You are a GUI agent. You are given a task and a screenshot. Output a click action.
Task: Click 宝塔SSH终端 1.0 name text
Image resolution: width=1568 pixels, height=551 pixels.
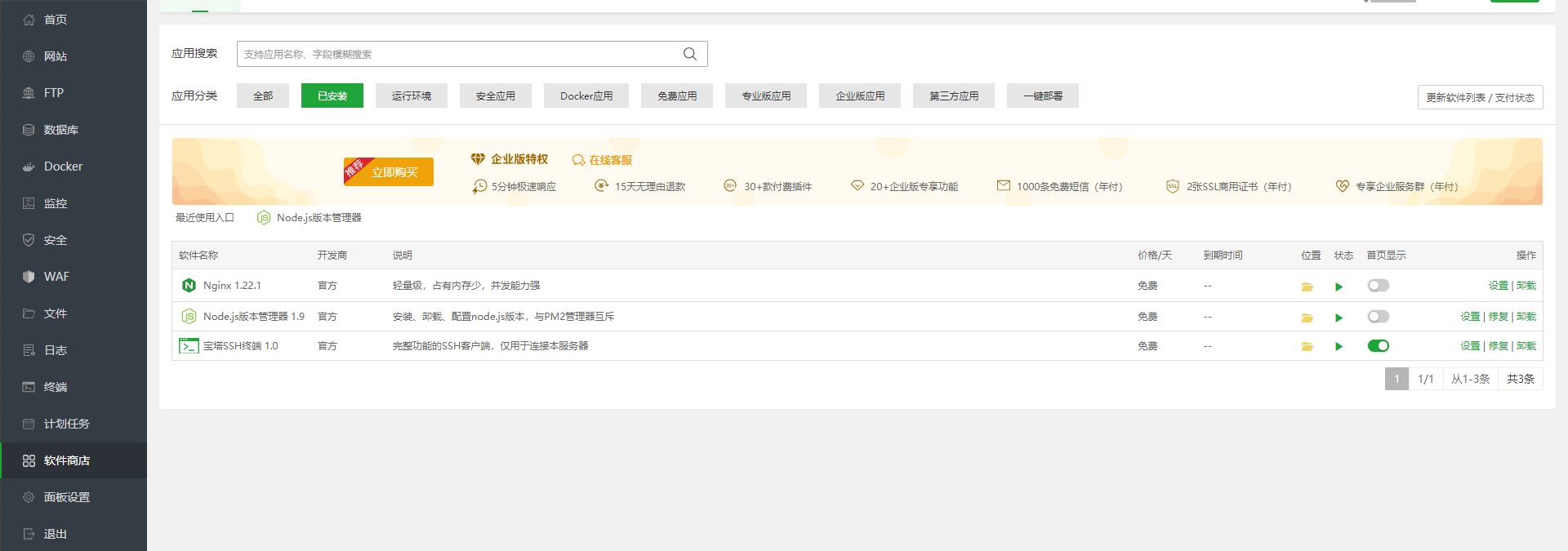pyautogui.click(x=241, y=346)
